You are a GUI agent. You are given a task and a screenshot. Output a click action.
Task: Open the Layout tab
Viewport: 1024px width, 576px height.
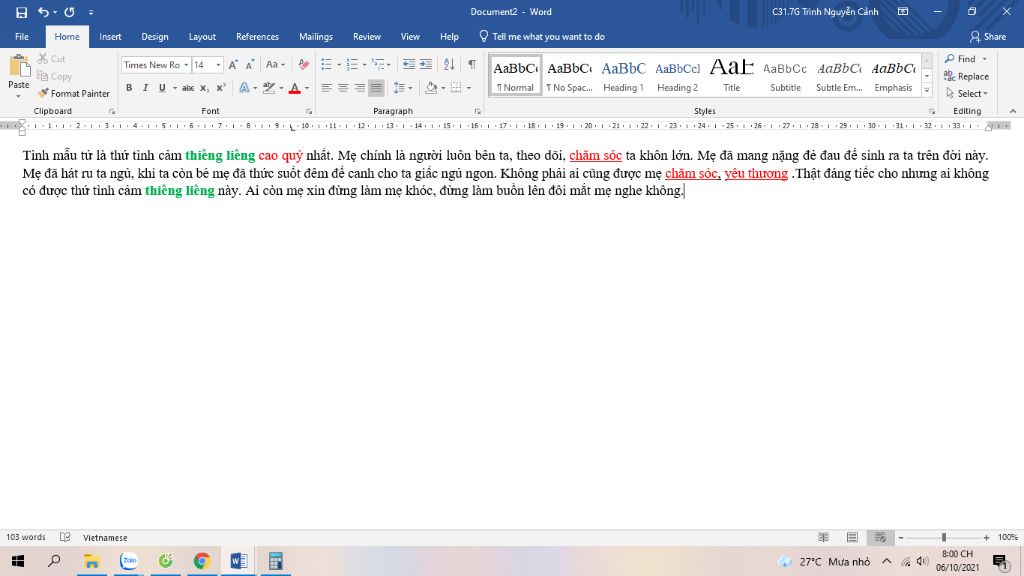pyautogui.click(x=202, y=37)
